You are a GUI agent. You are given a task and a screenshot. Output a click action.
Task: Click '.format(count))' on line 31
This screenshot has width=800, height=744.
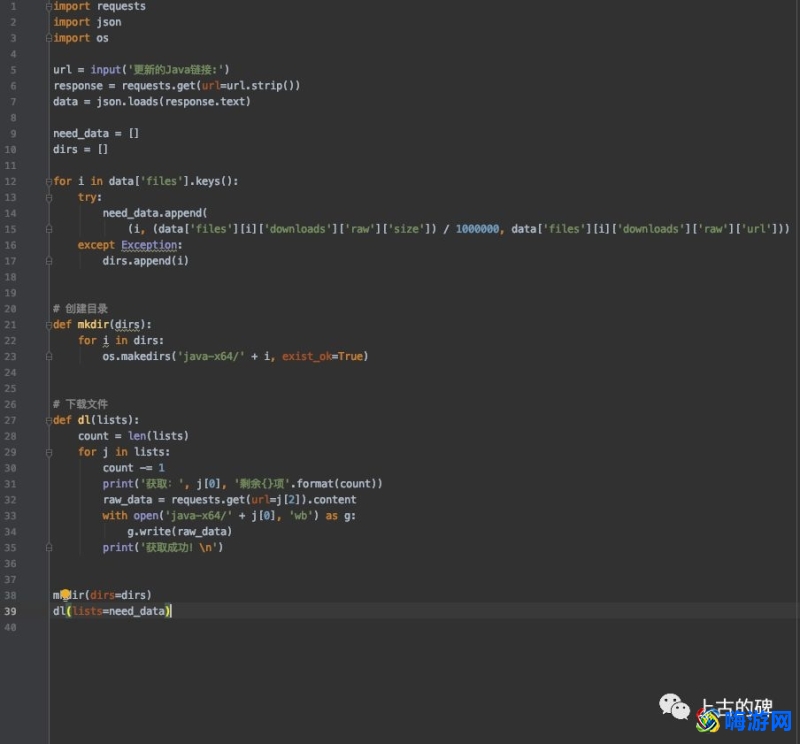[337, 484]
